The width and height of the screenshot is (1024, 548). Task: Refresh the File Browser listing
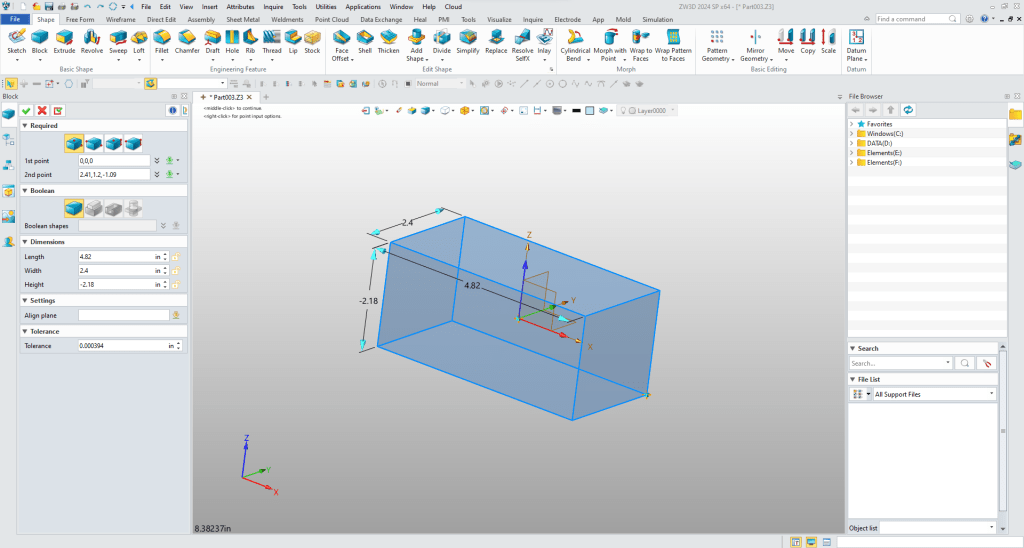coord(908,109)
